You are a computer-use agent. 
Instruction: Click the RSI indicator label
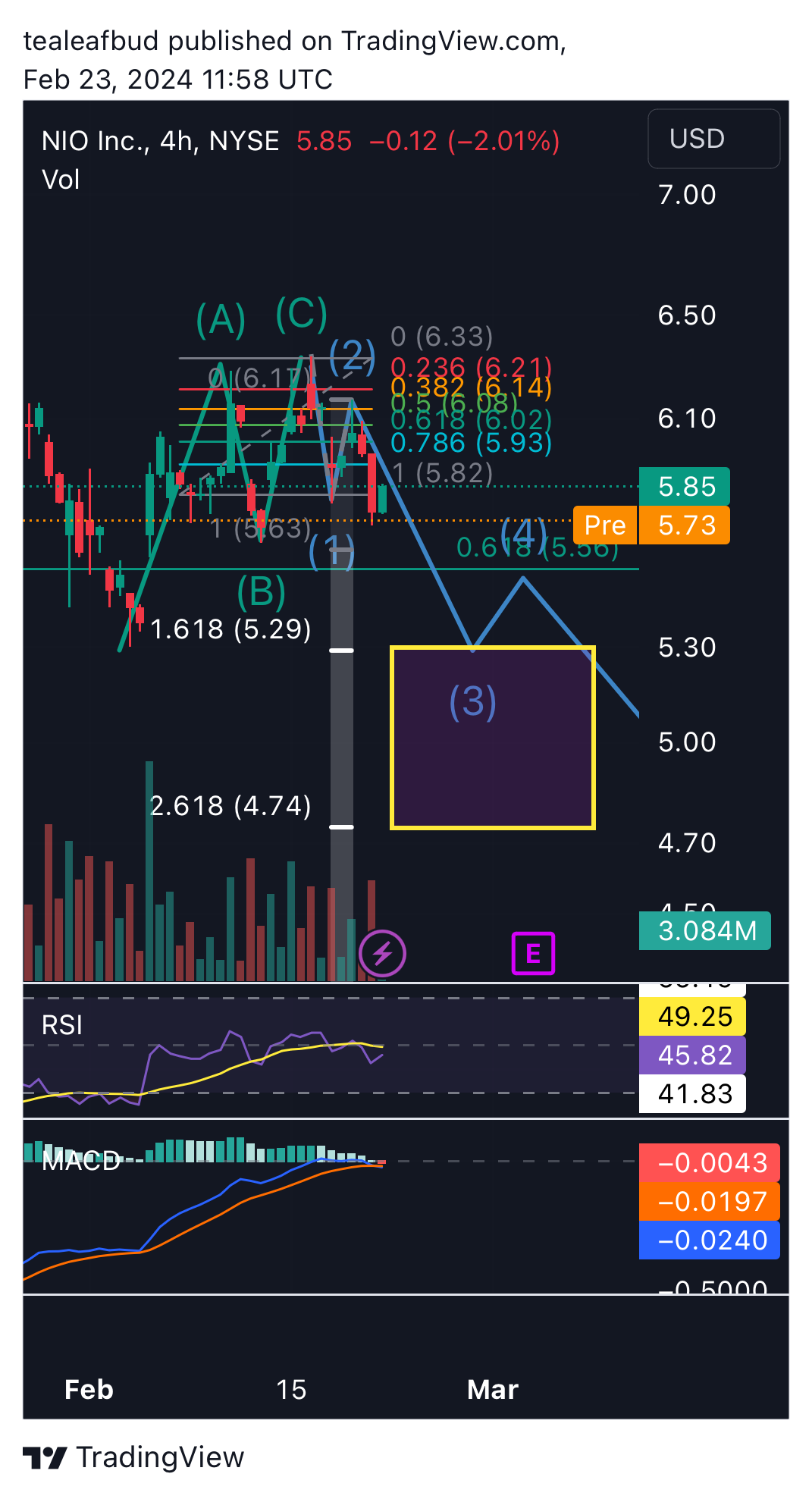tap(61, 1025)
